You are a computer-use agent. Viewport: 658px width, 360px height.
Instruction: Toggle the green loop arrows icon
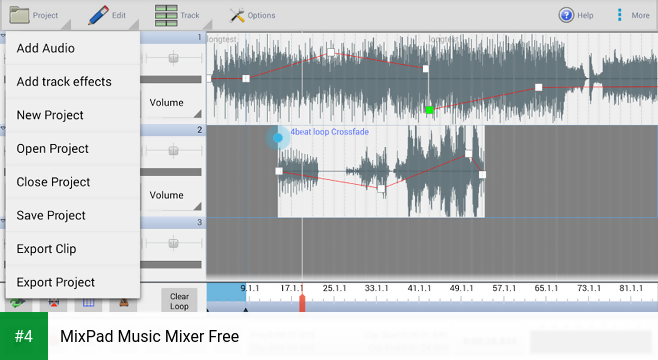click(x=18, y=303)
